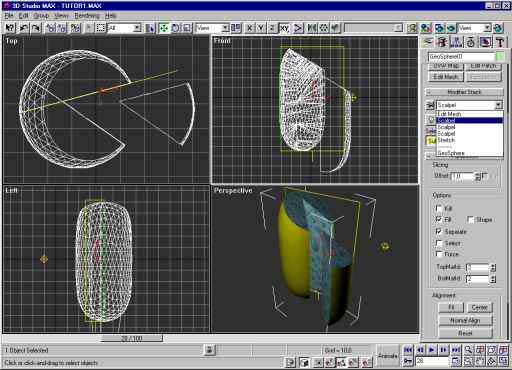
Task: Click the Alignment Center button
Action: pos(480,307)
